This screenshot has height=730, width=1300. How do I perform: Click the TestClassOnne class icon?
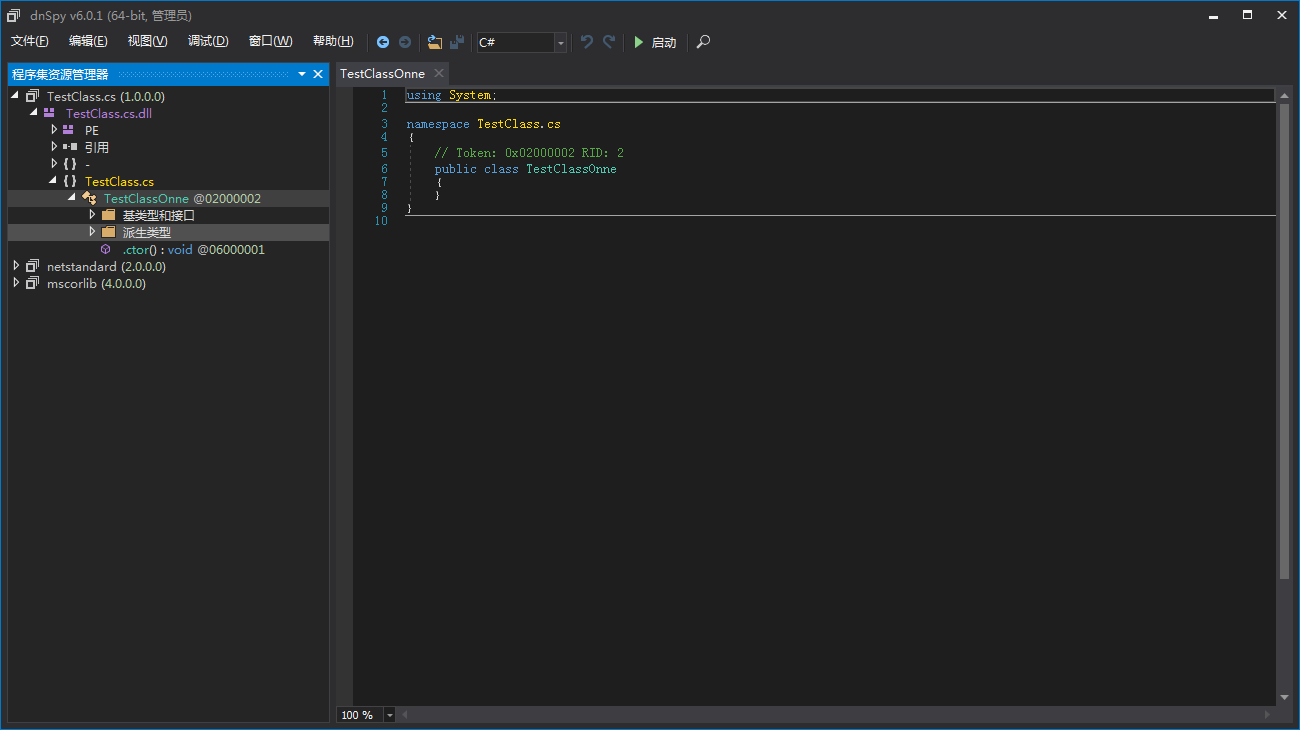(89, 199)
